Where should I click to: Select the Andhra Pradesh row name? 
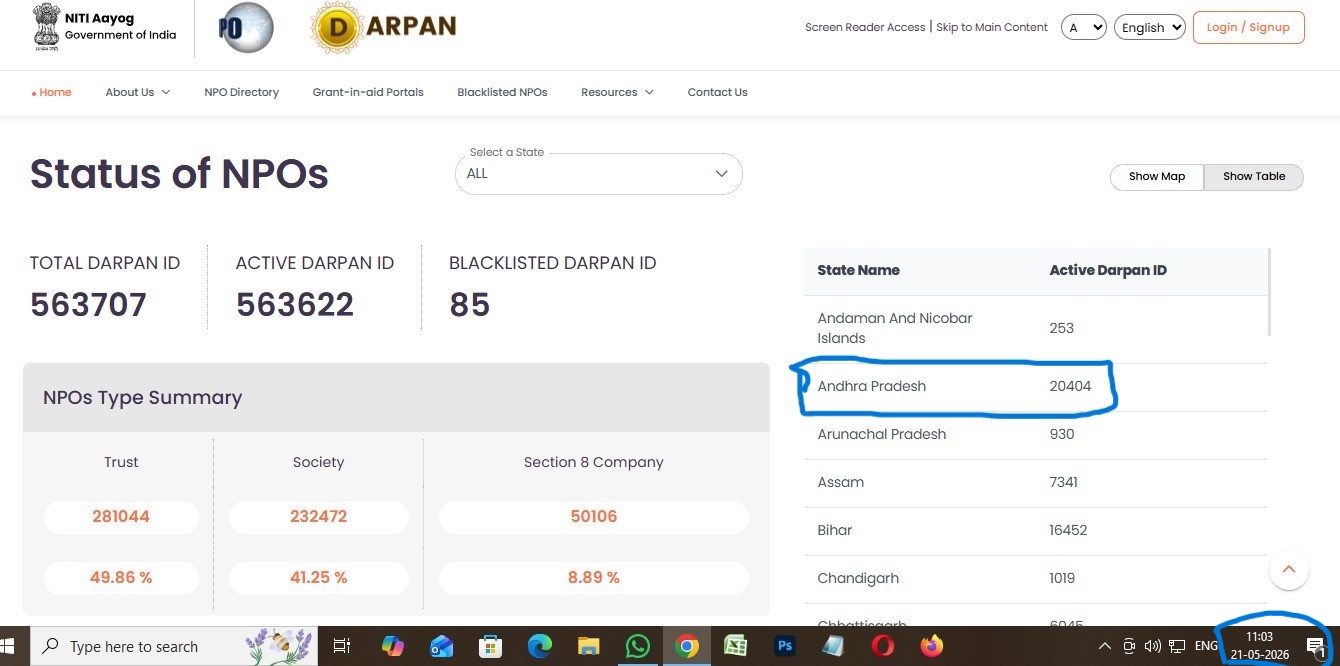click(x=871, y=386)
